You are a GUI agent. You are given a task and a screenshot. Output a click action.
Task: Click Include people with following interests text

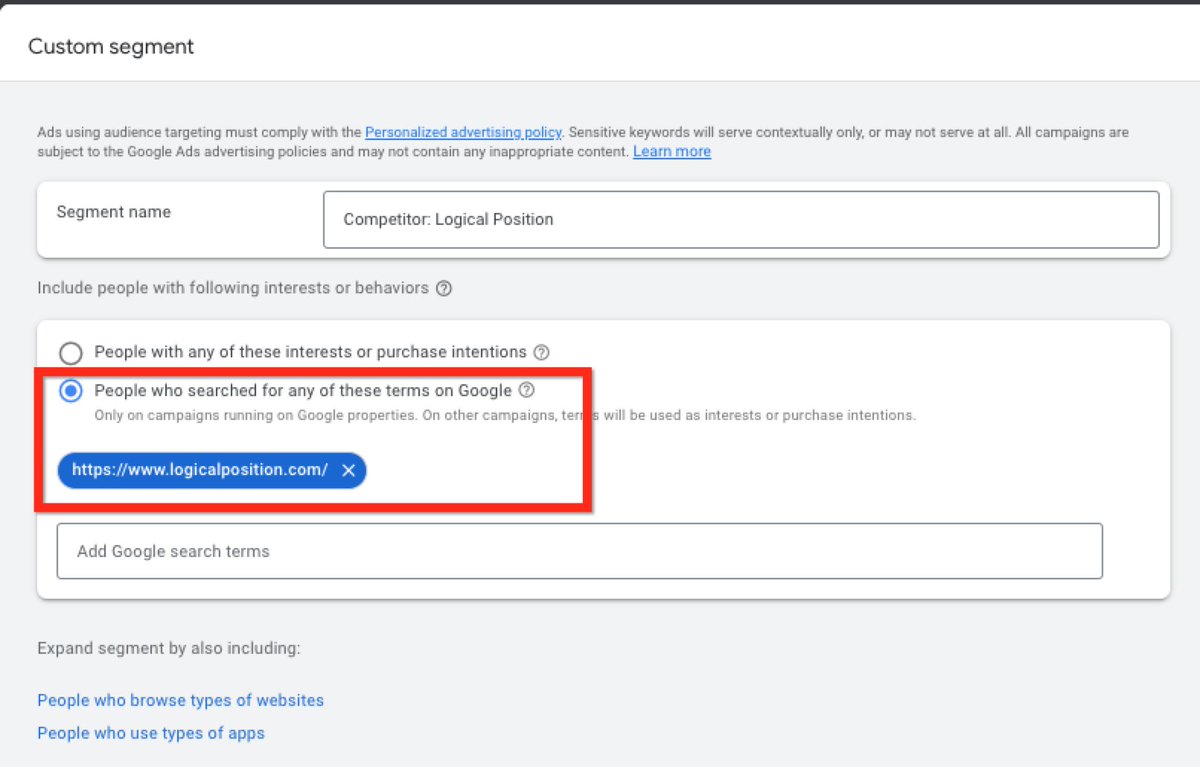[x=233, y=288]
